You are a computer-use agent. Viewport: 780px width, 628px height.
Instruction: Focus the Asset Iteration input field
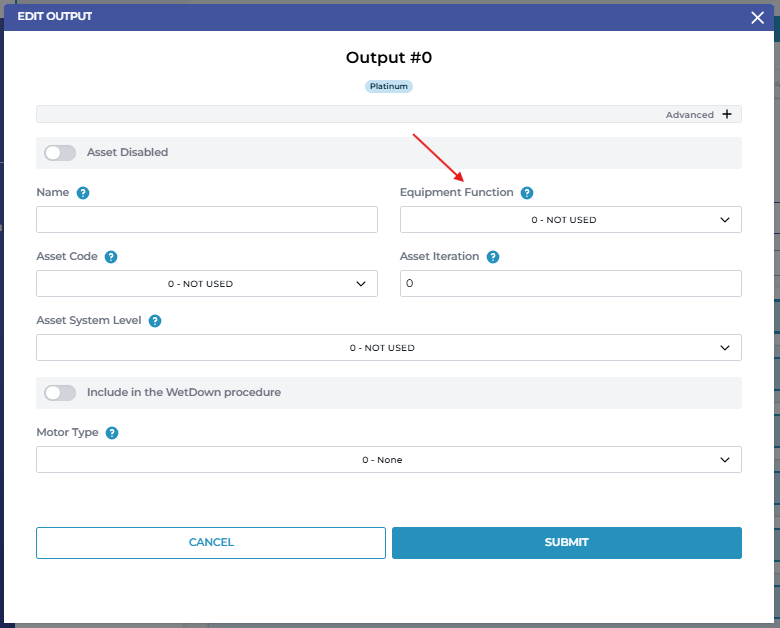point(570,284)
